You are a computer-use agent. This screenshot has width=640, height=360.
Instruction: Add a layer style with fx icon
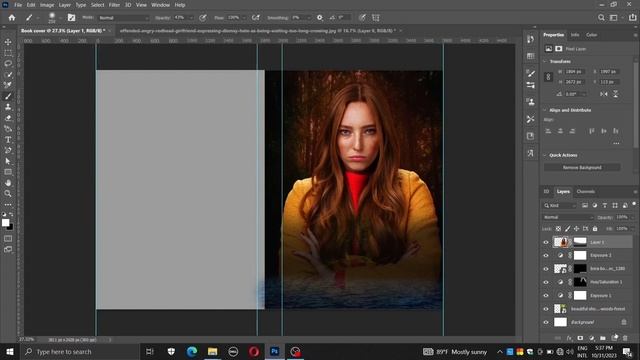pos(569,338)
